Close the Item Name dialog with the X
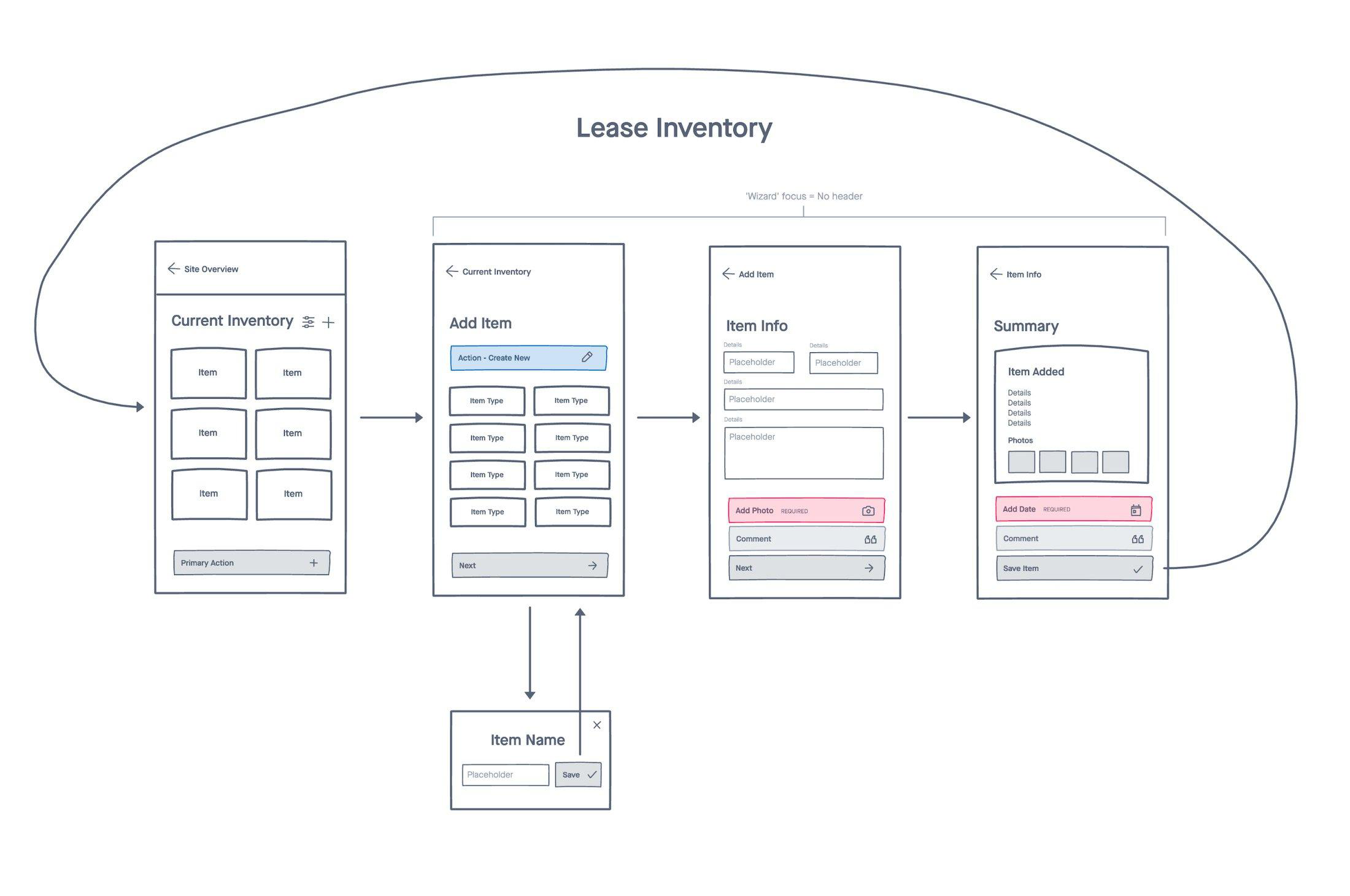Screen dimensions: 1350x896 (597, 725)
